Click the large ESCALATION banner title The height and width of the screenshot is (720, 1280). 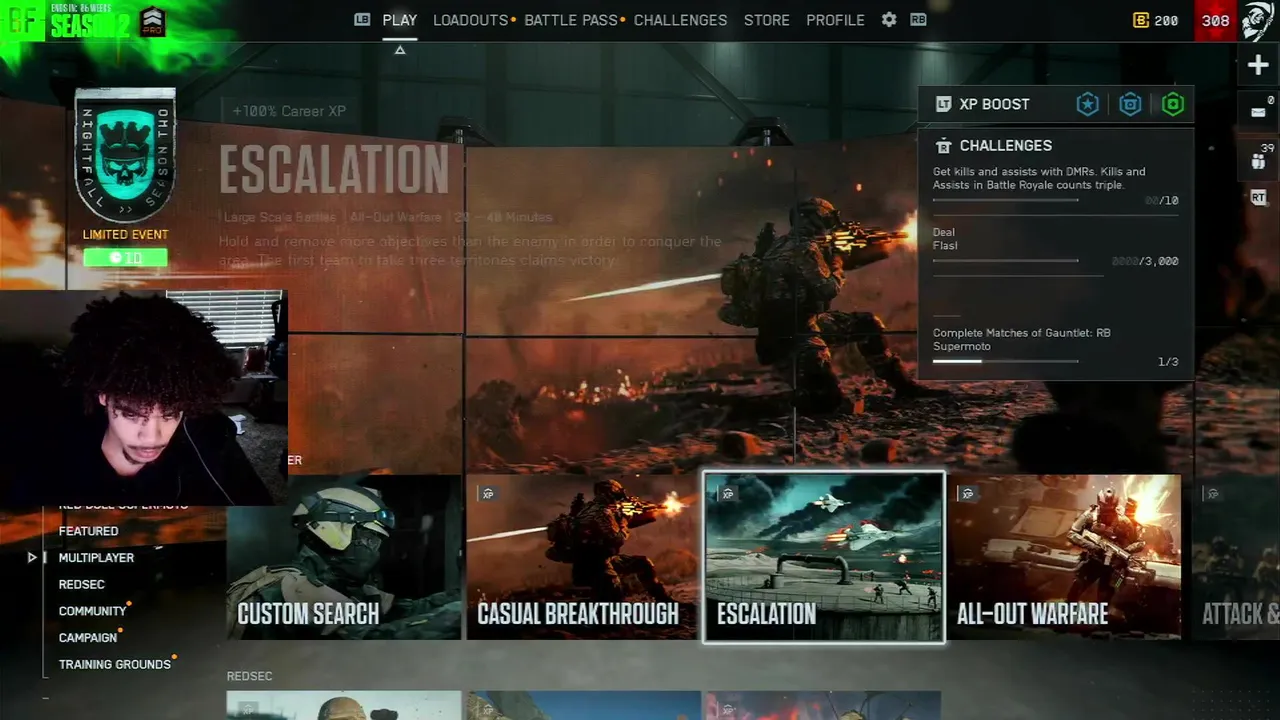point(334,170)
